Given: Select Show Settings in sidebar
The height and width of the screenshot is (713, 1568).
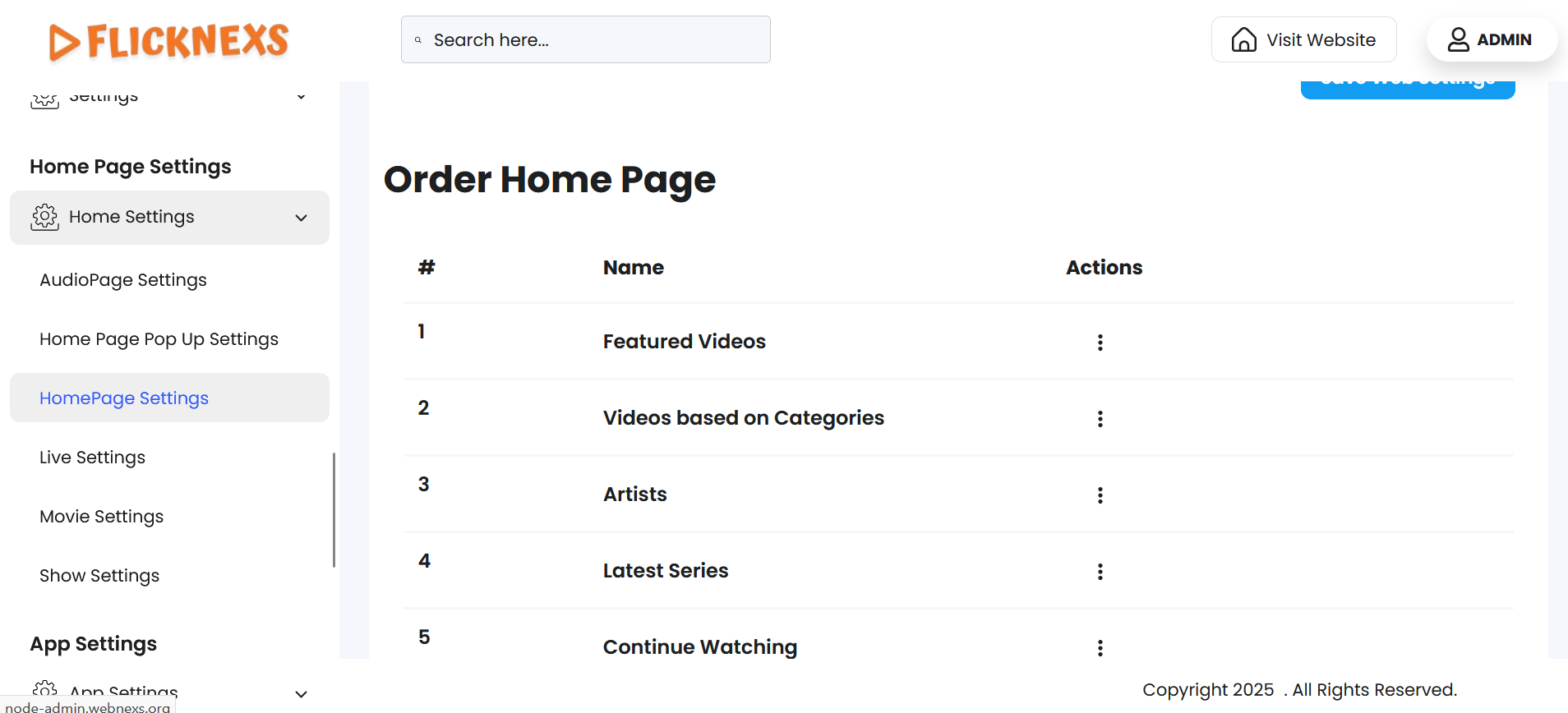Looking at the screenshot, I should click(x=99, y=576).
